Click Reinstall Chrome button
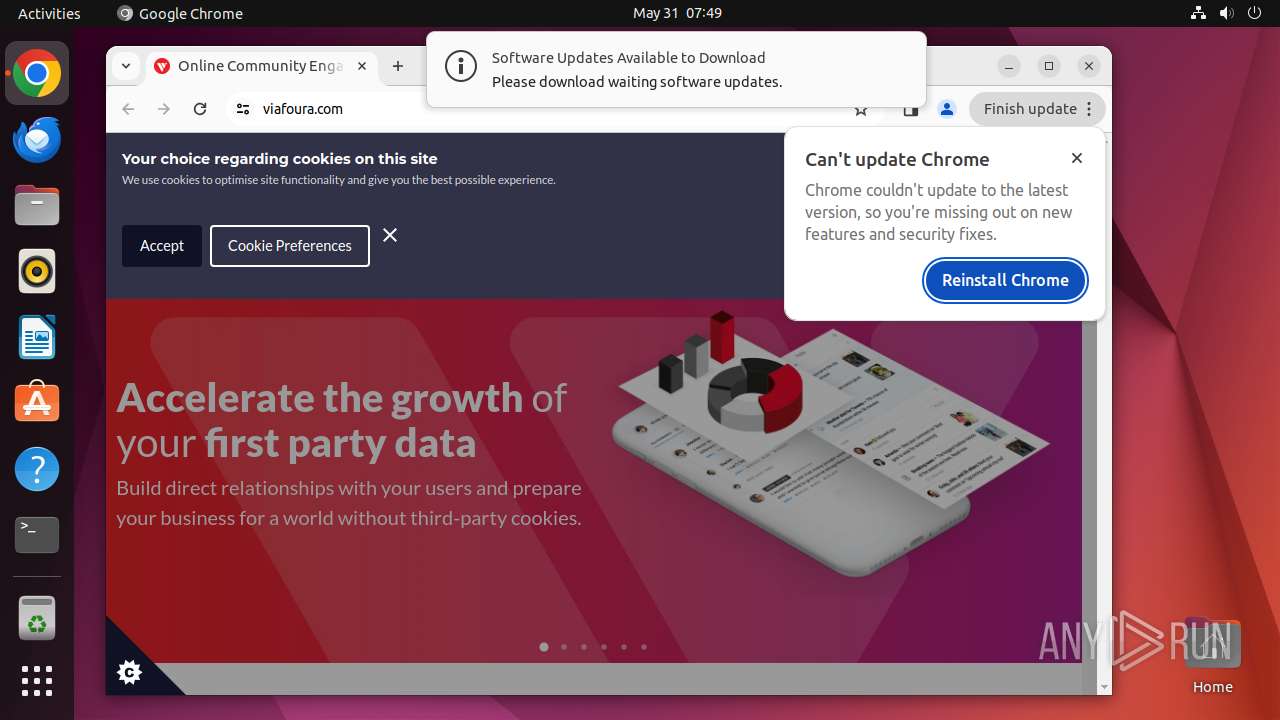This screenshot has width=1280, height=720. pyautogui.click(x=1005, y=280)
